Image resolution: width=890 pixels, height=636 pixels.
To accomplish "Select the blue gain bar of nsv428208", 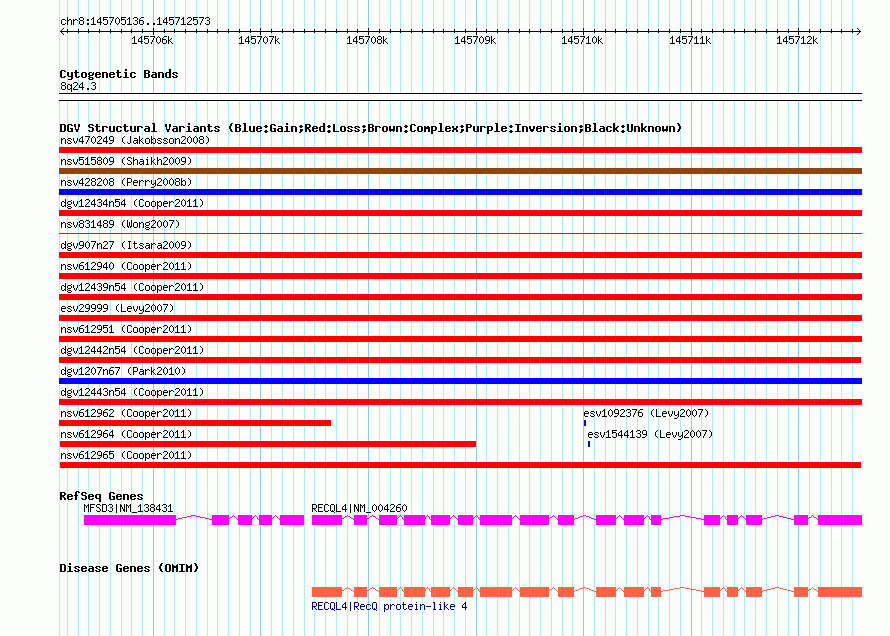I will click(460, 192).
